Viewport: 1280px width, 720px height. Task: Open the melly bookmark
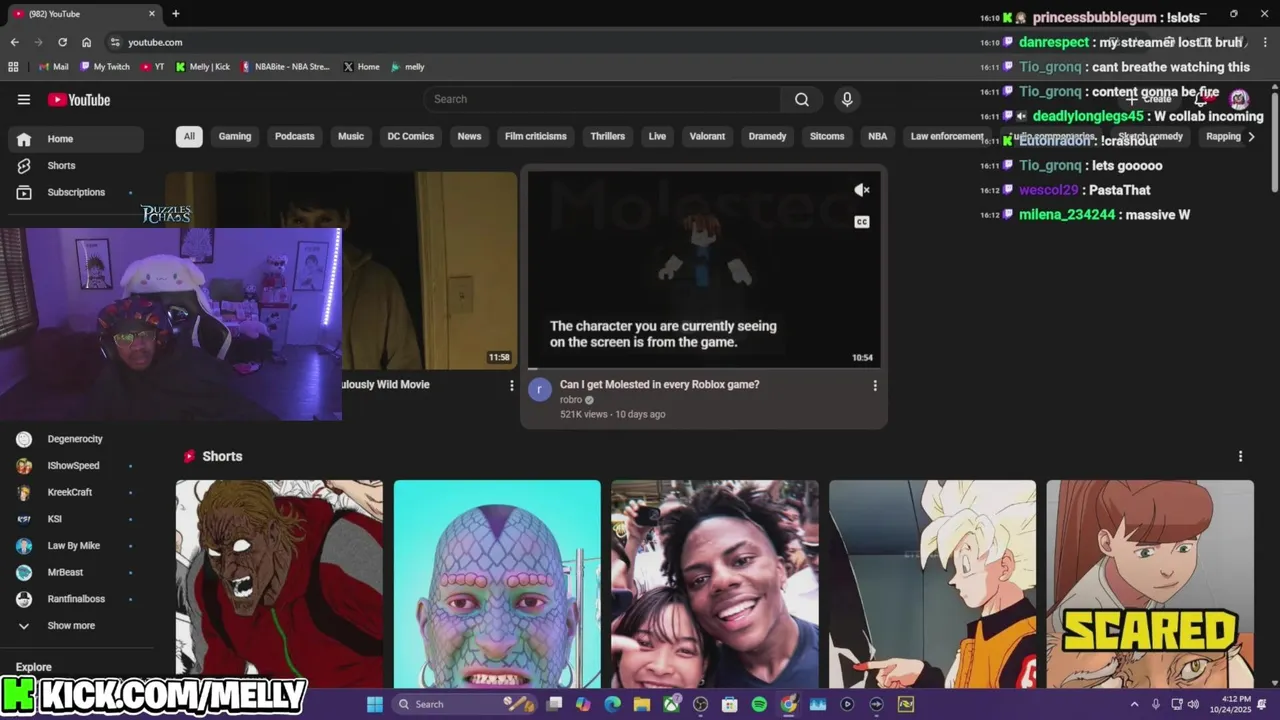pos(408,67)
